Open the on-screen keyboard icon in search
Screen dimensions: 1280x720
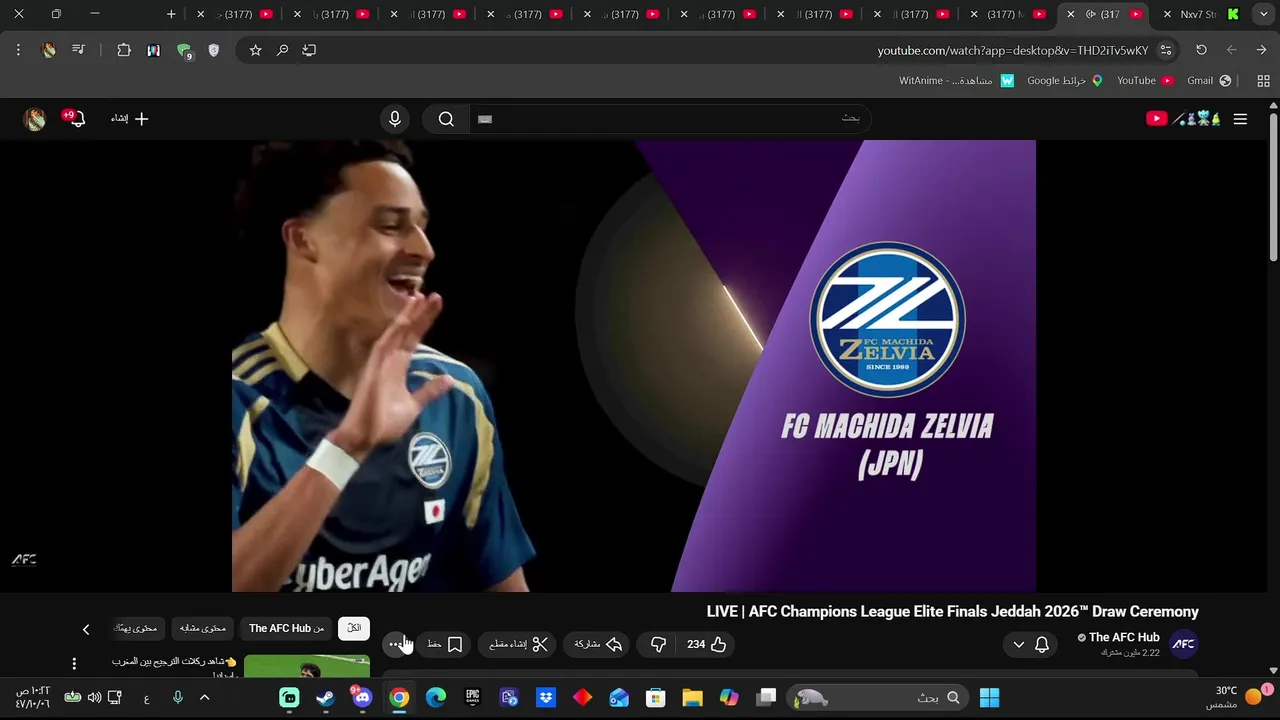pos(485,119)
